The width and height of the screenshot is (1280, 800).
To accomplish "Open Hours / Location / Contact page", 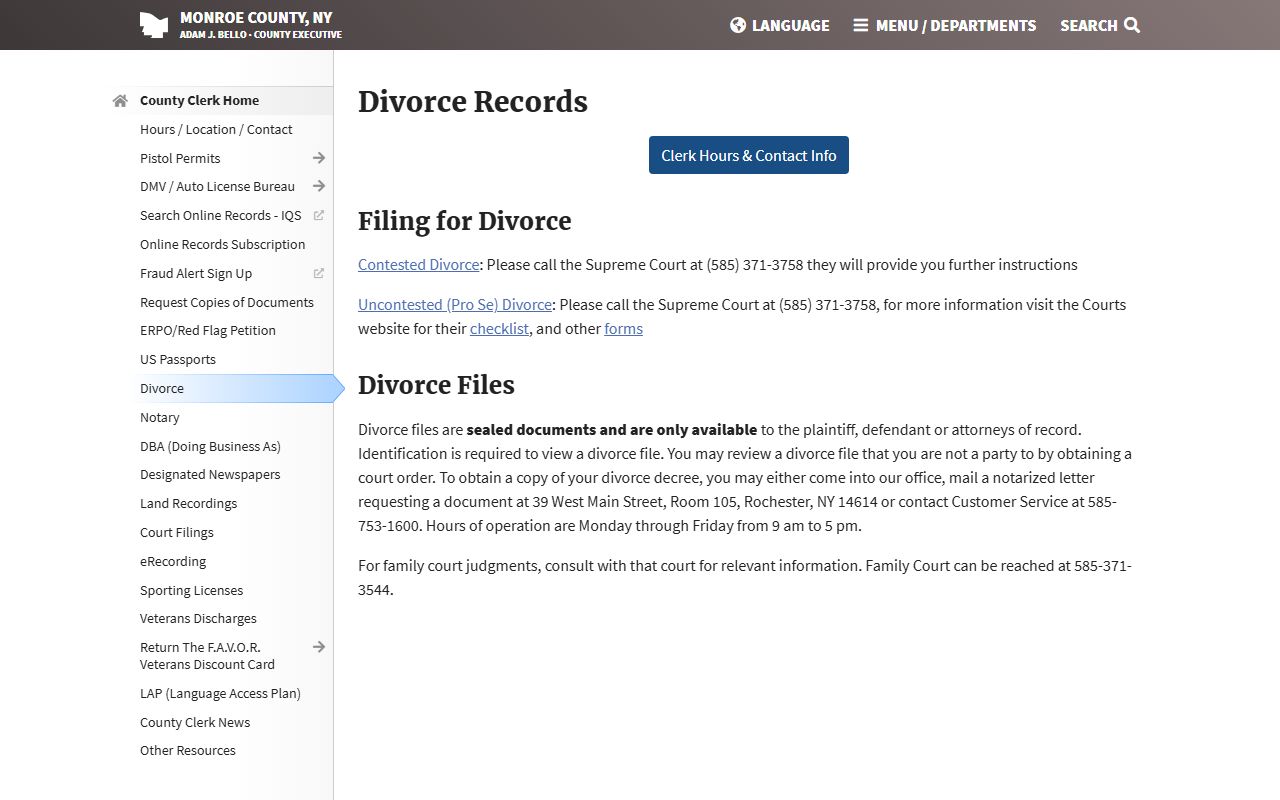I will (216, 129).
